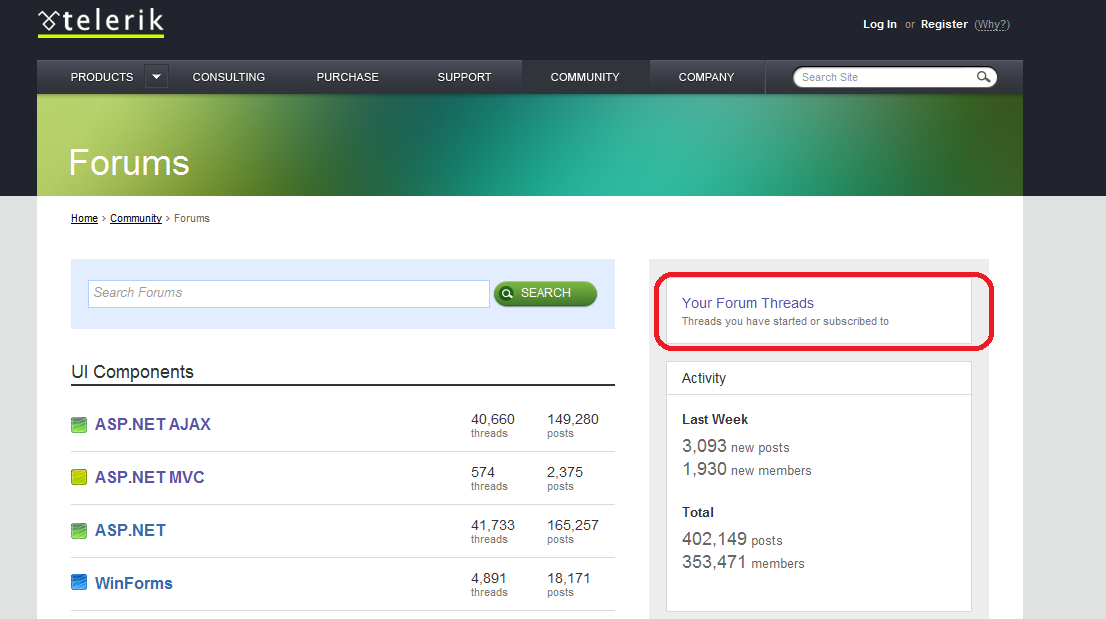Open the Purchase menu item
This screenshot has width=1106, height=619.
[x=347, y=77]
